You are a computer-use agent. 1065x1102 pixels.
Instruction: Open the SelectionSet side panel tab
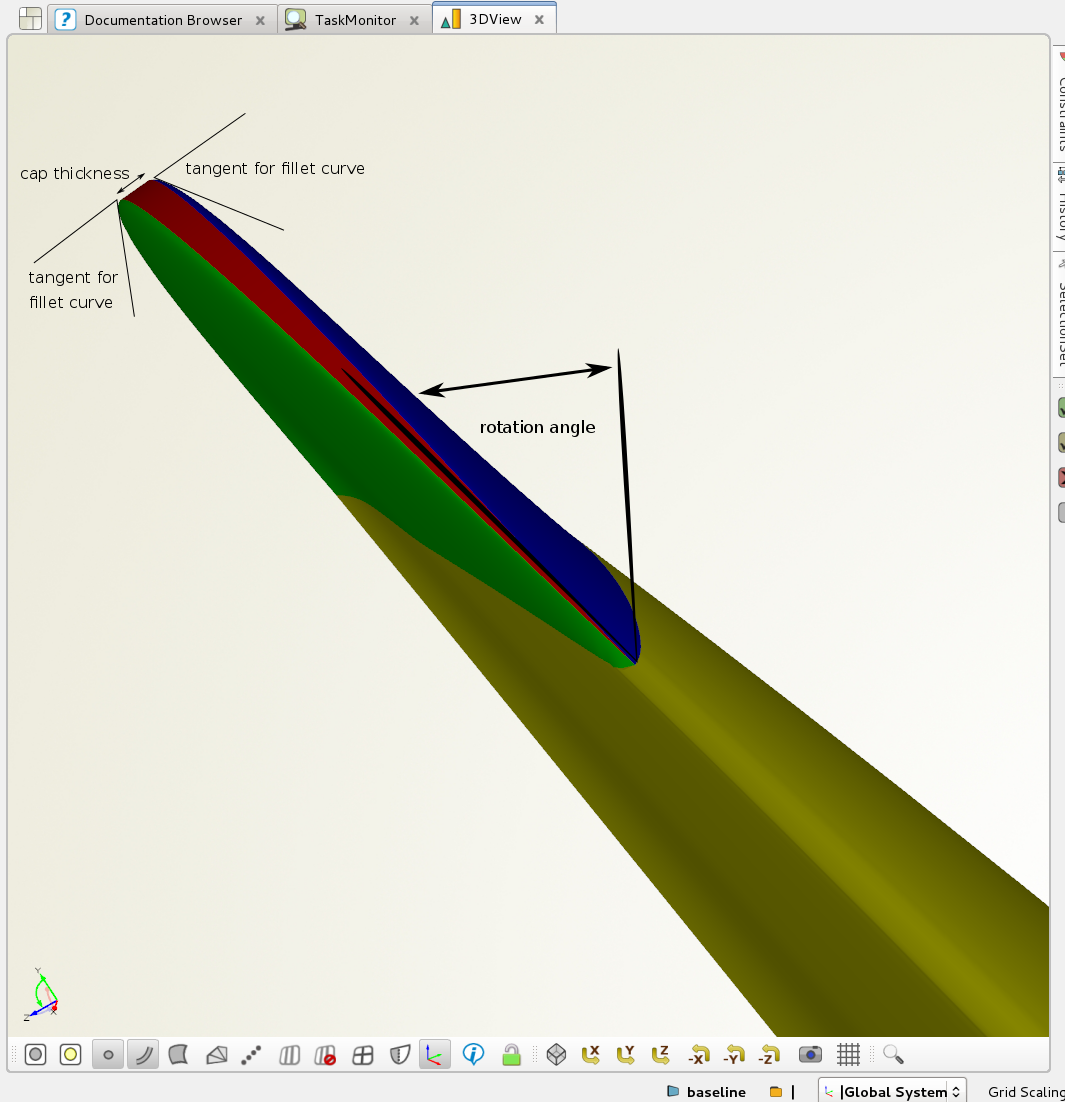[x=1059, y=313]
